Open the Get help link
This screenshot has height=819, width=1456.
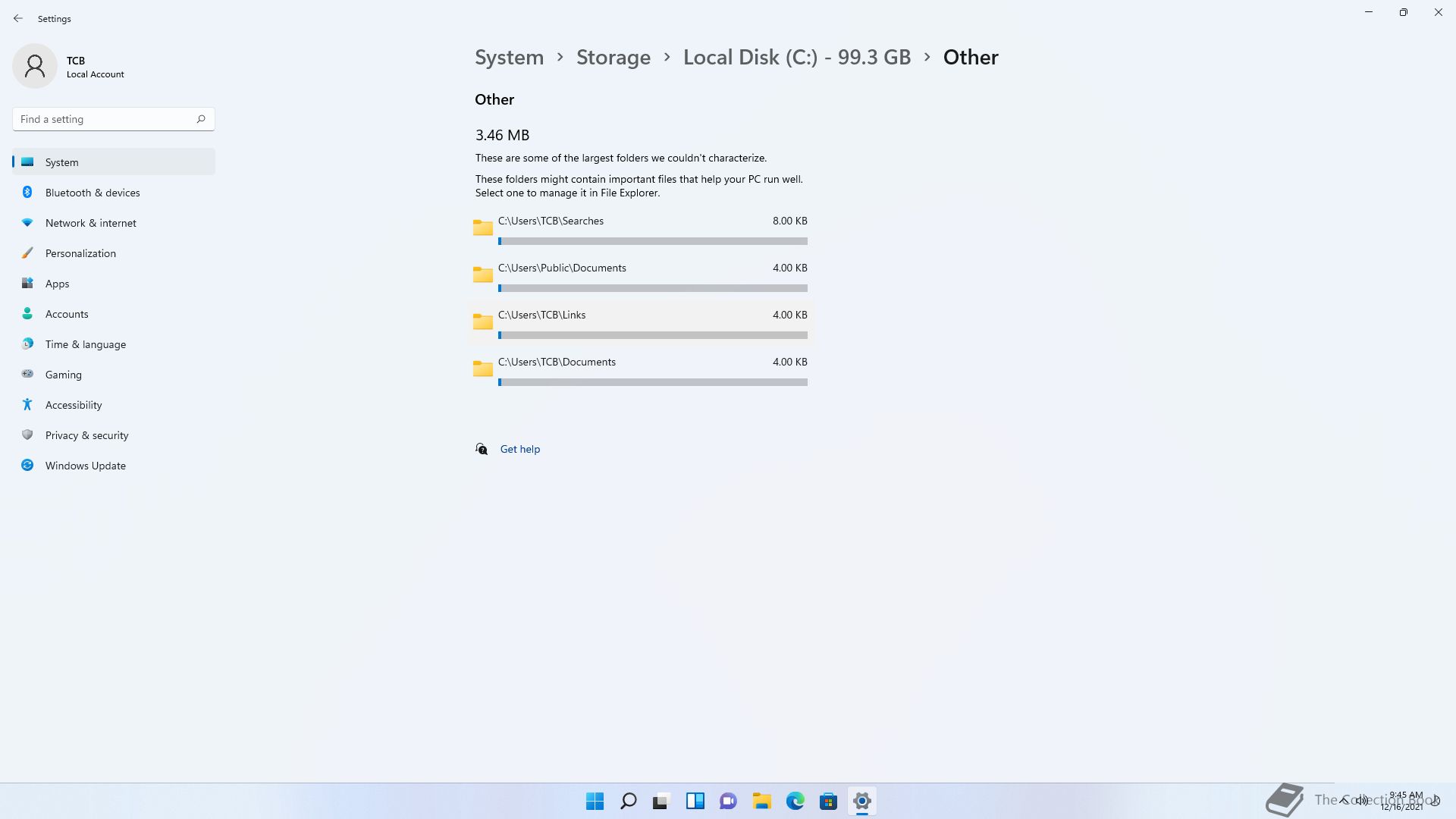[519, 449]
